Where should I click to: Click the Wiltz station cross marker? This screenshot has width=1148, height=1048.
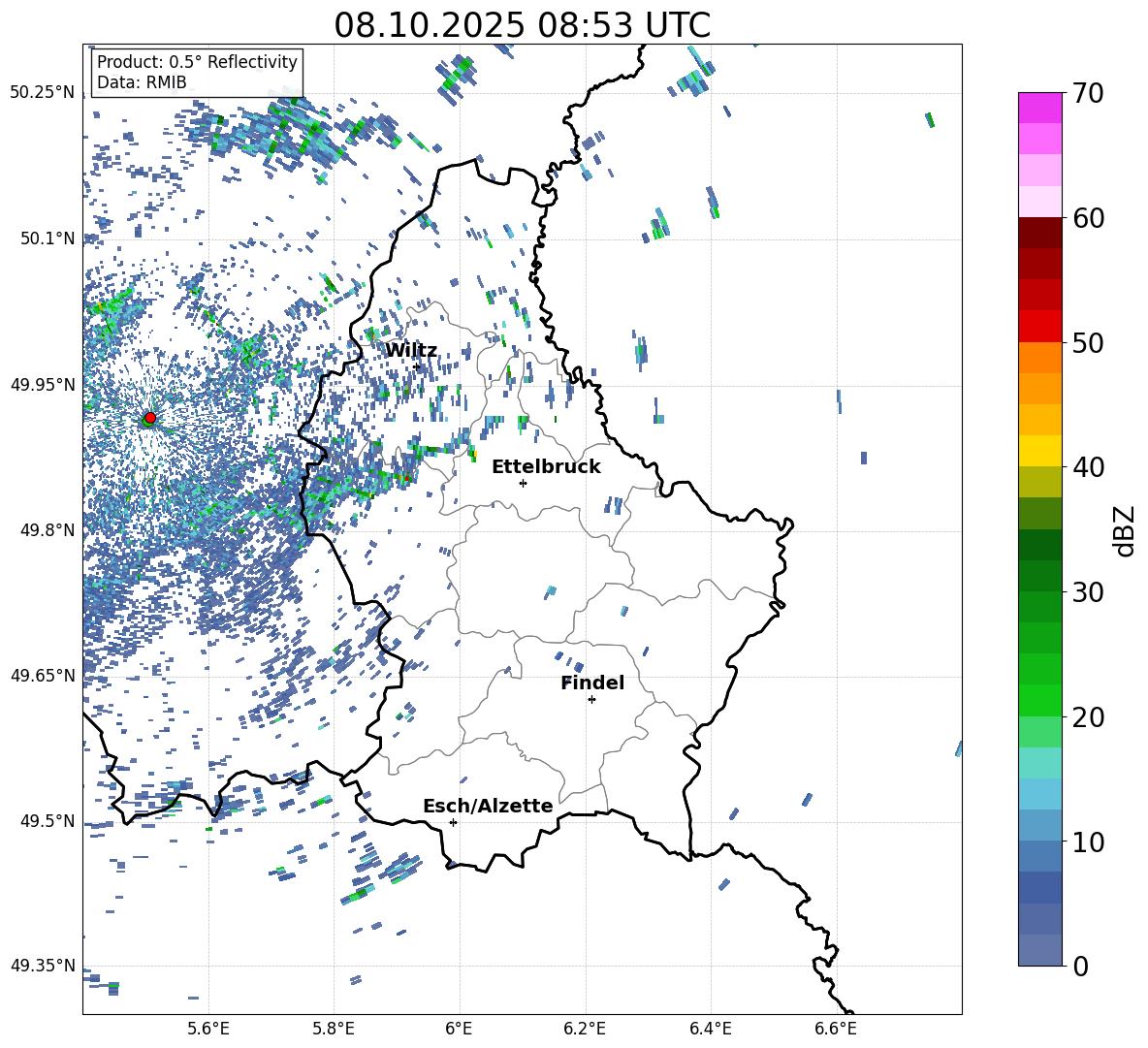[417, 366]
